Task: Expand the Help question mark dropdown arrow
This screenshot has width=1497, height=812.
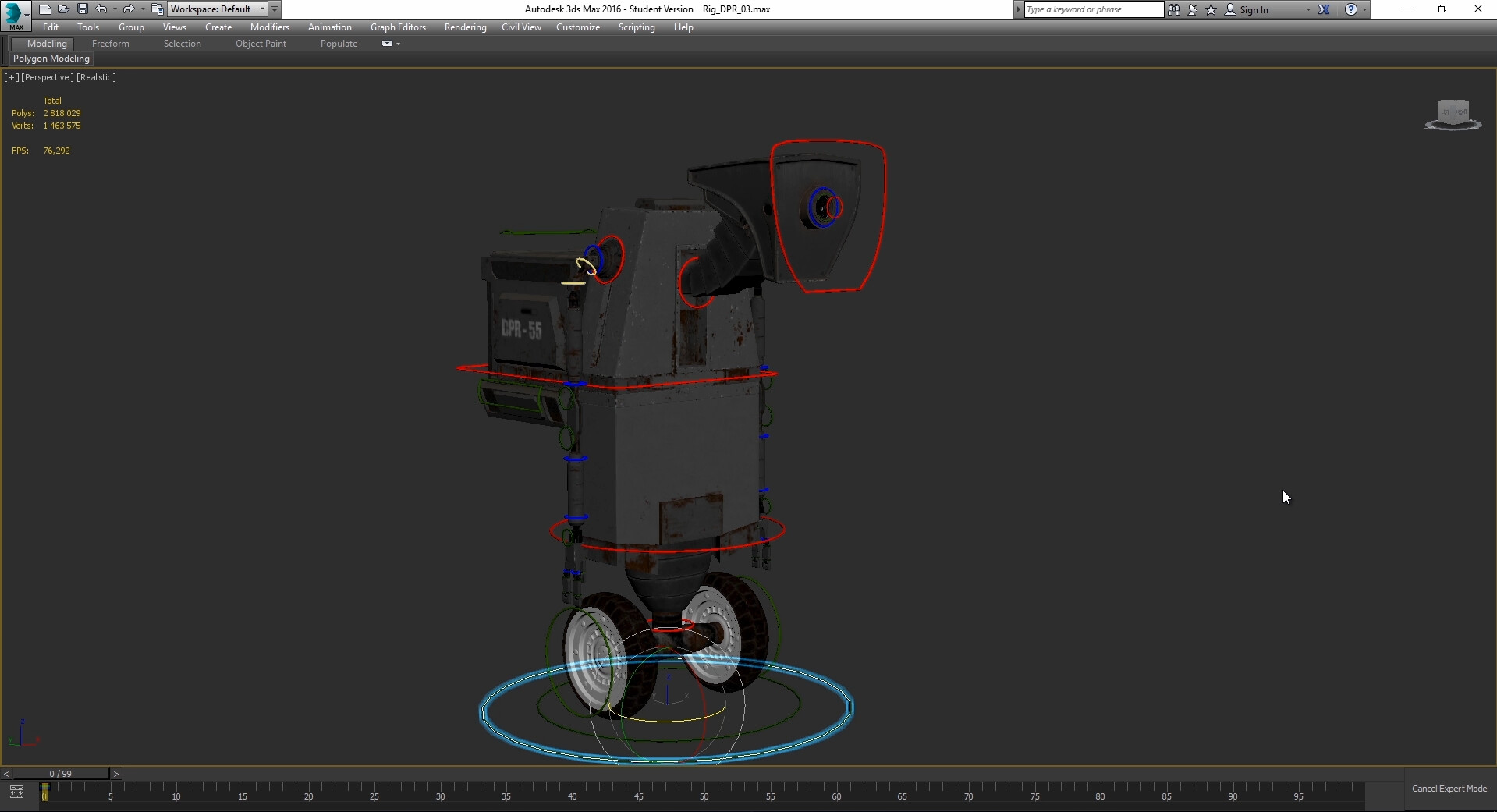Action: pos(1364,10)
